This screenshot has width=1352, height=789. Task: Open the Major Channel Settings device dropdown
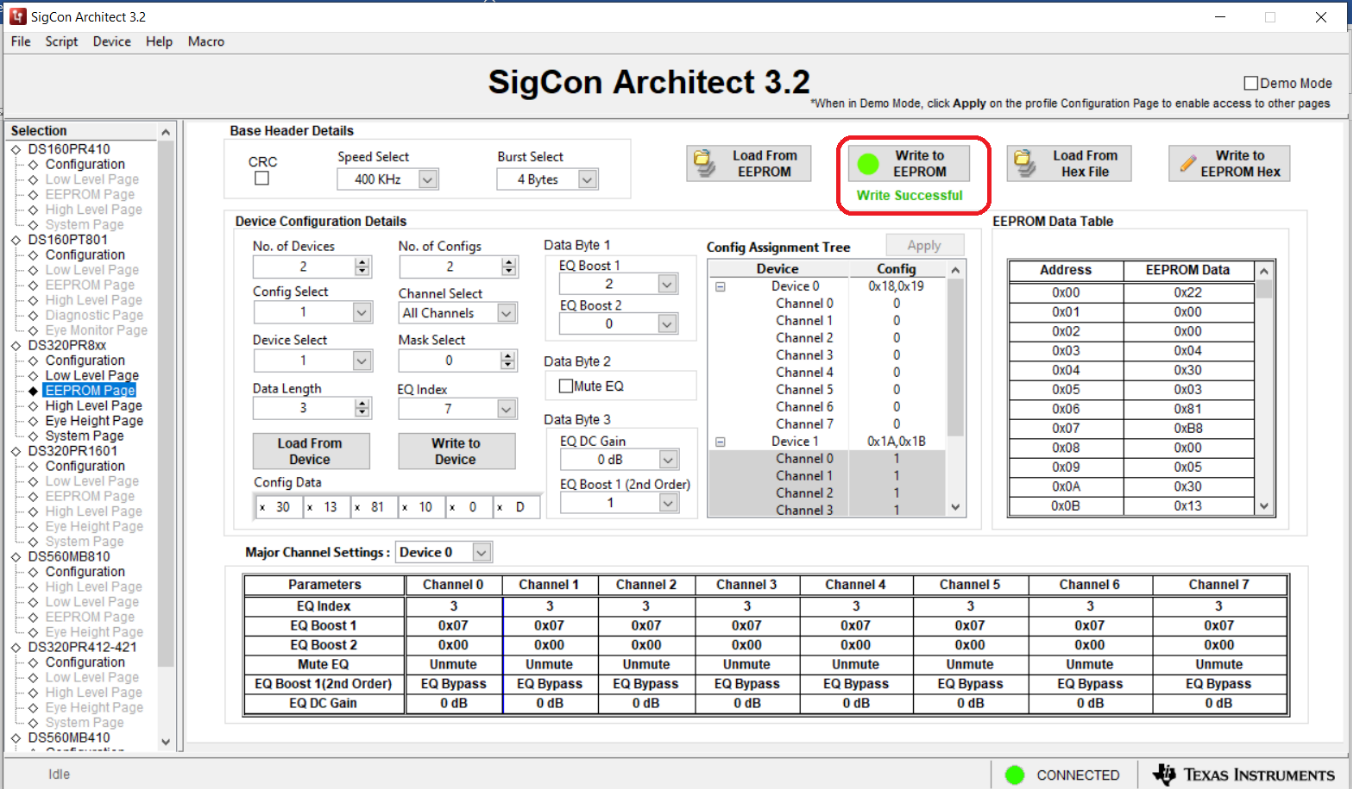[482, 552]
